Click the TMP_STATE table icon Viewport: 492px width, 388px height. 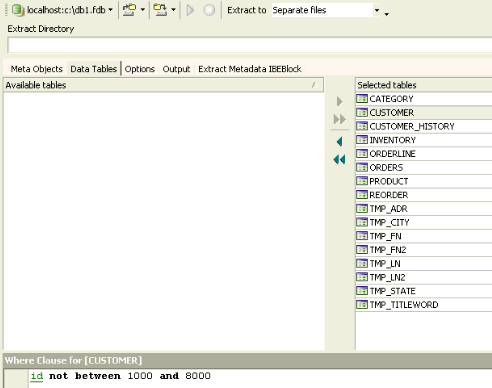pyautogui.click(x=362, y=291)
